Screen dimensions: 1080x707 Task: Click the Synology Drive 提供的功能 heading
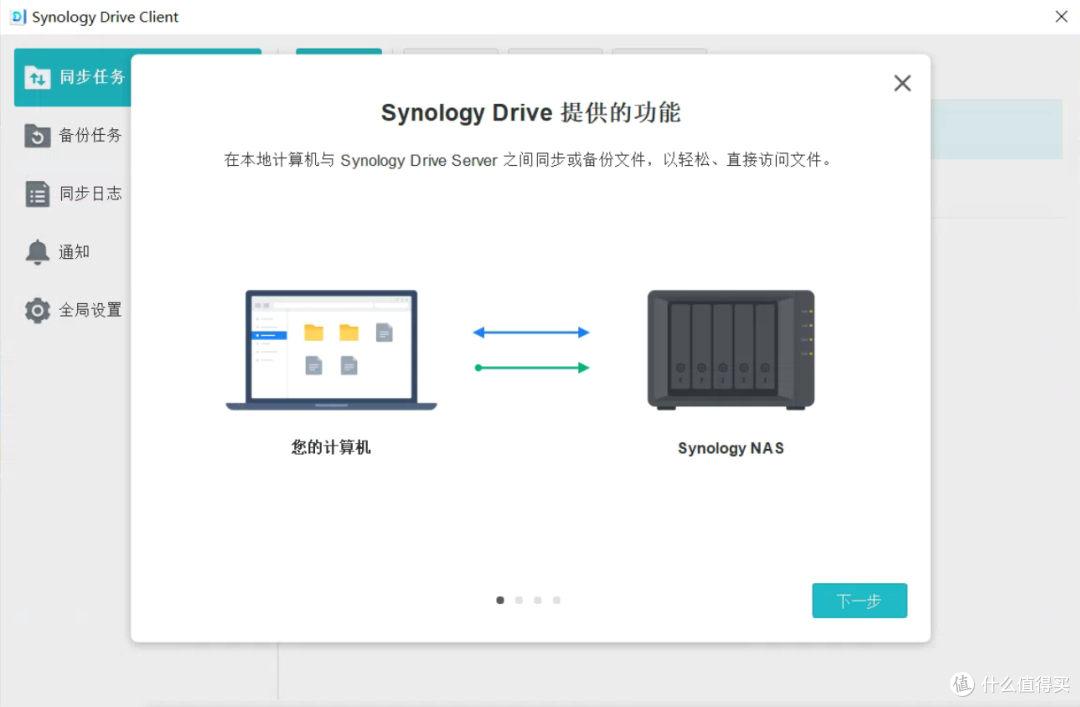(x=531, y=112)
